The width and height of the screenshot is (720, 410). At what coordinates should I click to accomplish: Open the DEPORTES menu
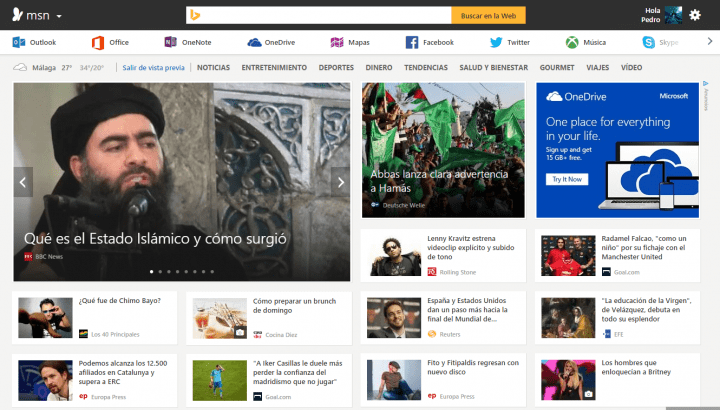pos(336,67)
